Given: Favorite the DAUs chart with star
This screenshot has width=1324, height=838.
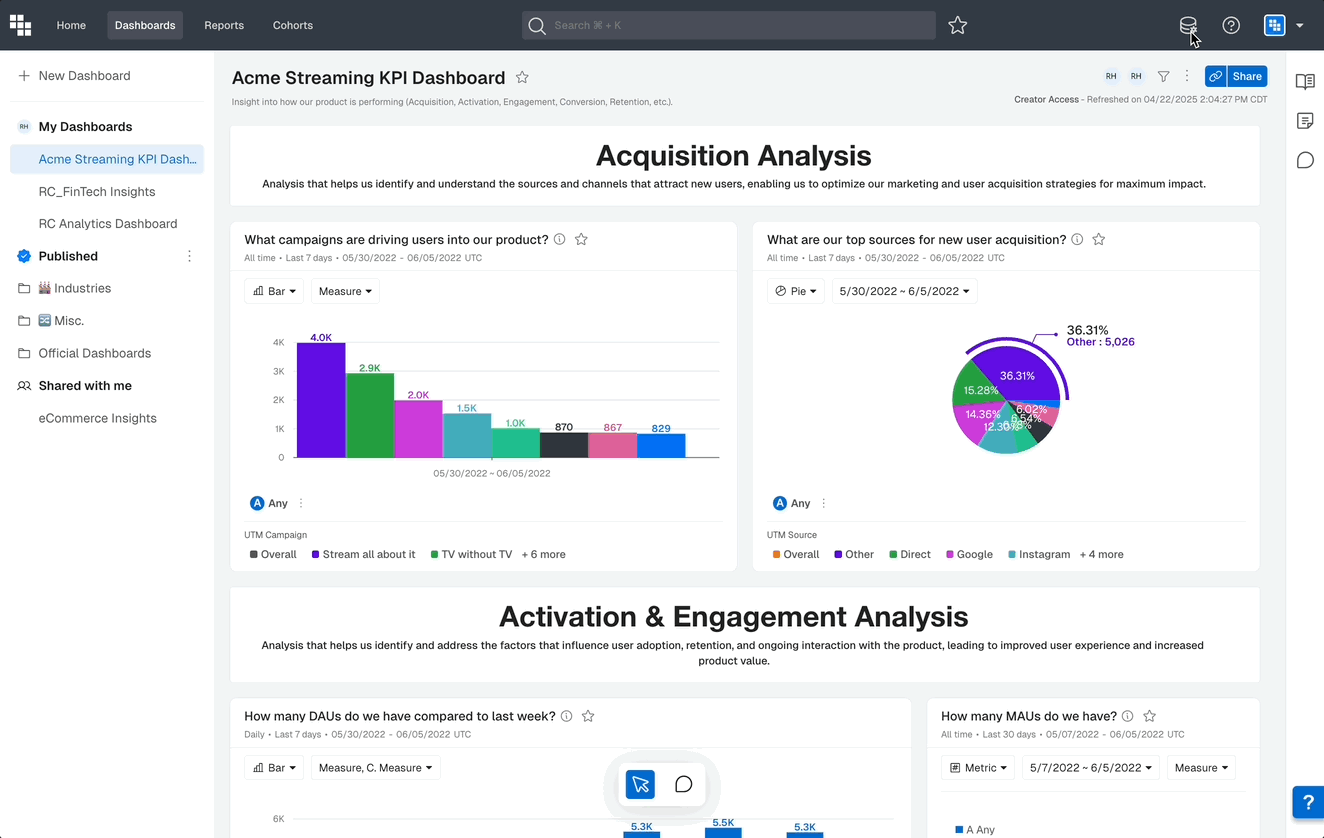Looking at the screenshot, I should [588, 716].
